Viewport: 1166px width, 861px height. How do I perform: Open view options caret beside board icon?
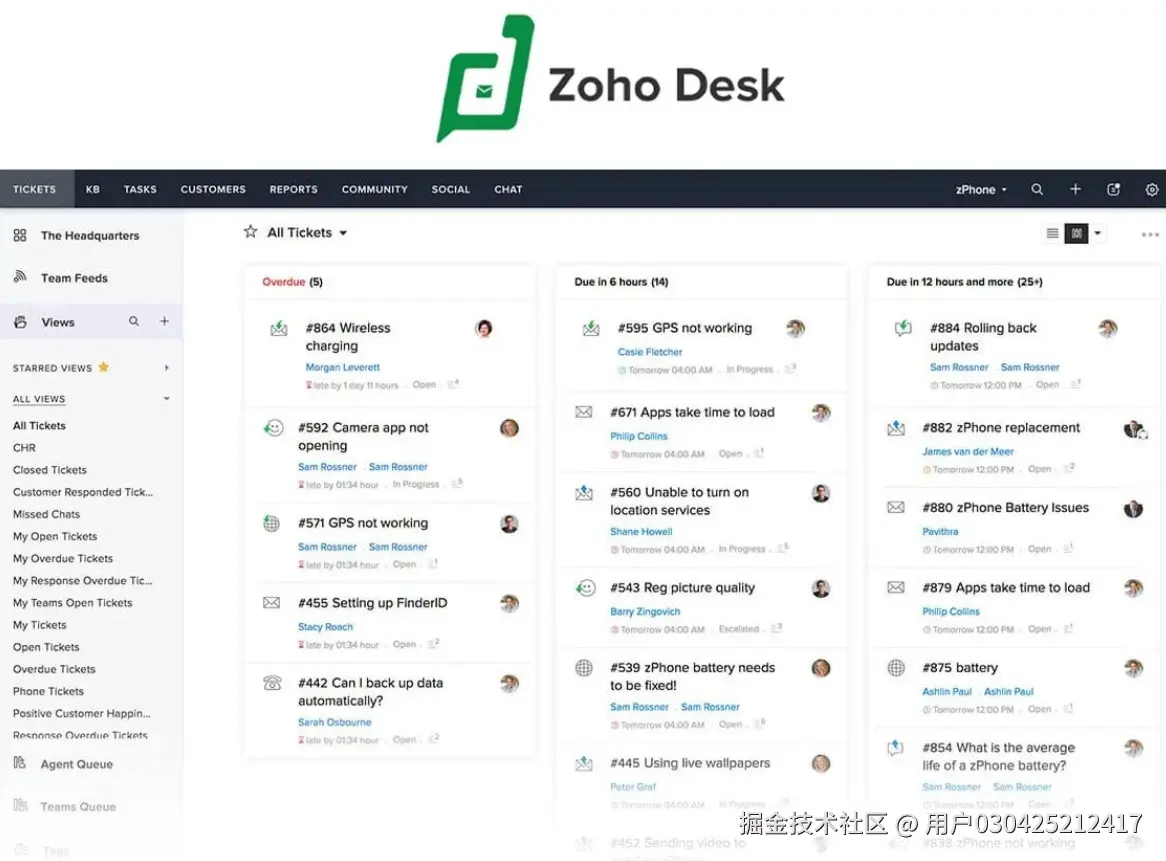coord(1098,233)
